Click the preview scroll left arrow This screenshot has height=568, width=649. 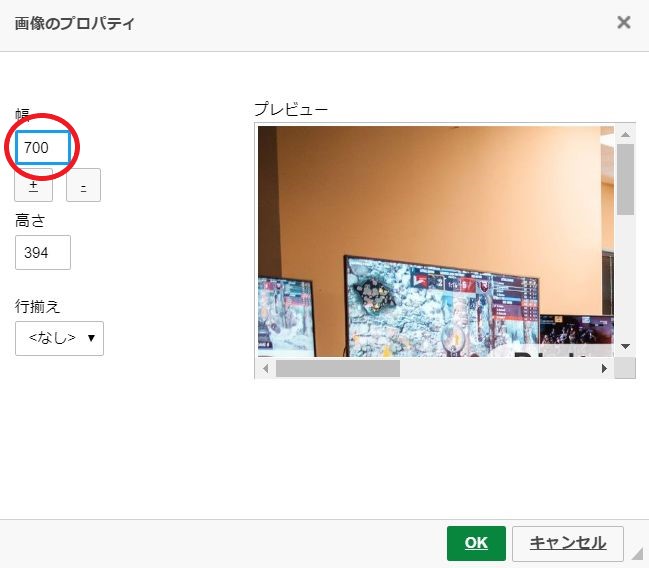[x=266, y=368]
